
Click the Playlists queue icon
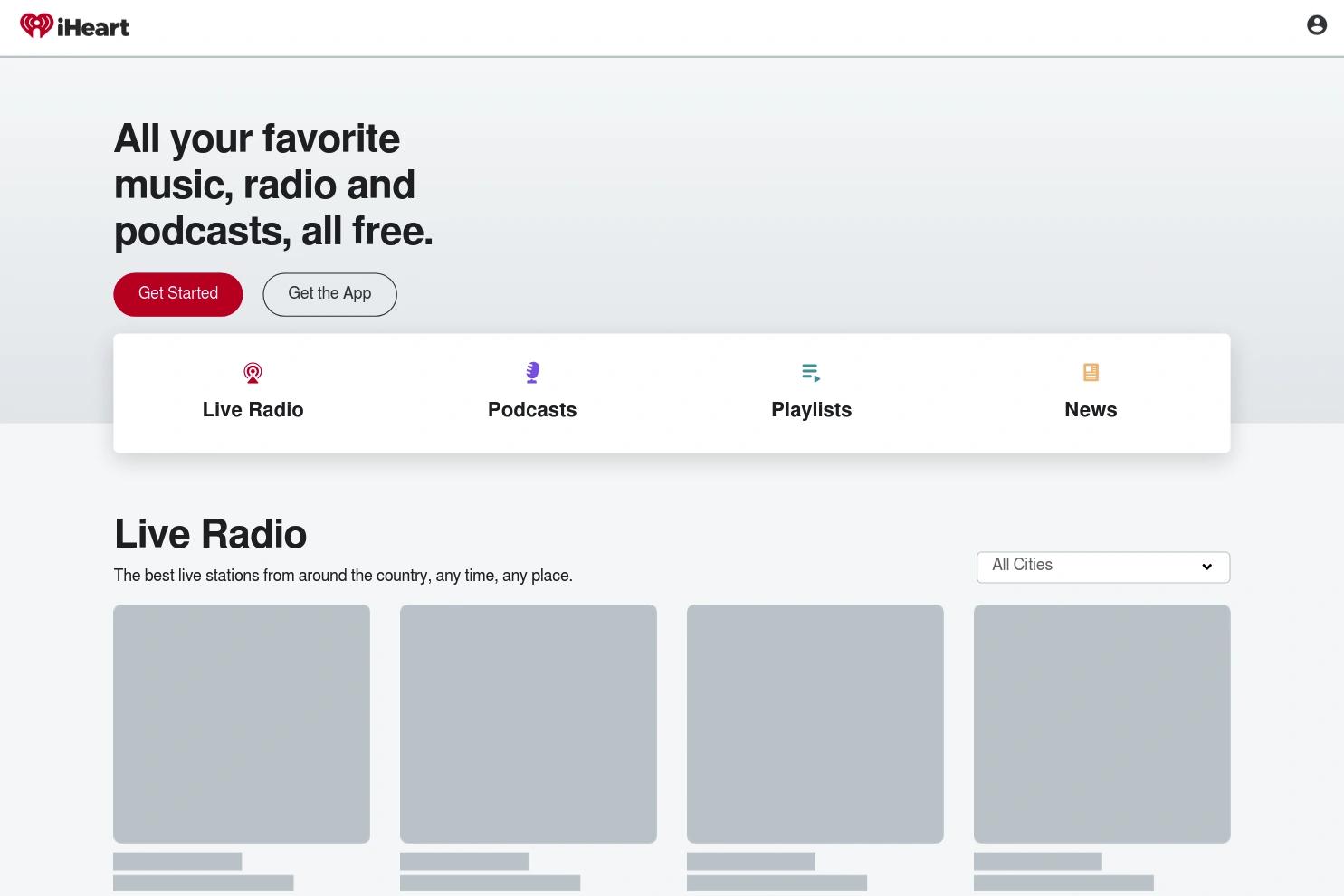(x=811, y=372)
